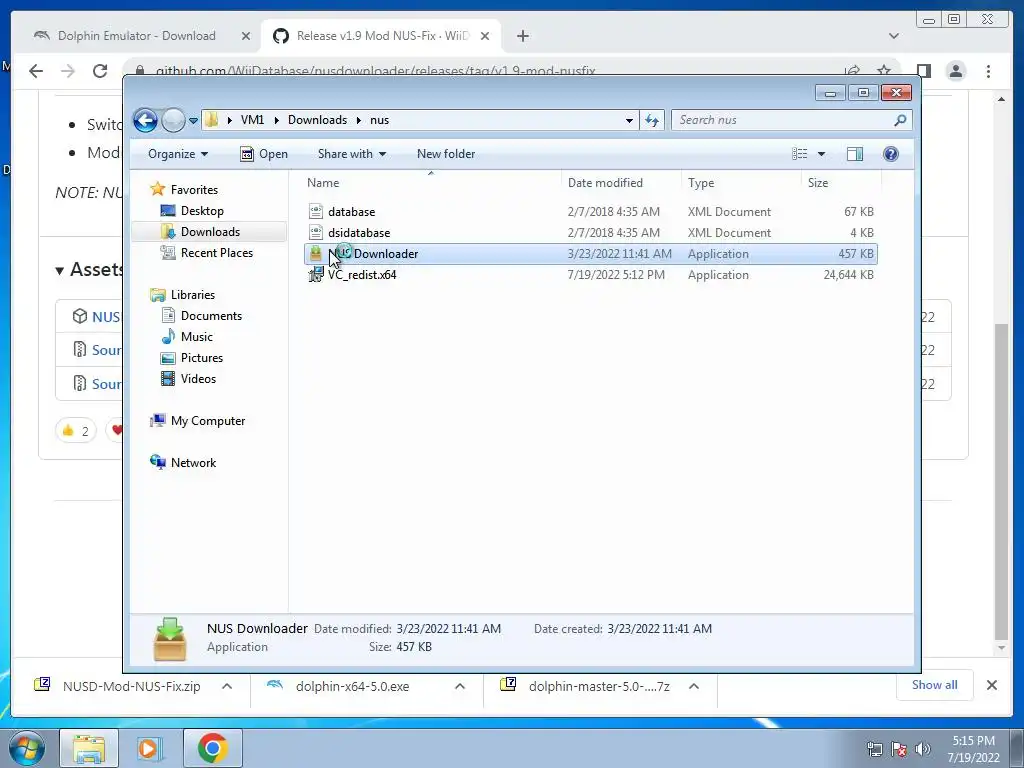Sort files by Date modified column
This screenshot has height=768, width=1024.
click(x=605, y=183)
